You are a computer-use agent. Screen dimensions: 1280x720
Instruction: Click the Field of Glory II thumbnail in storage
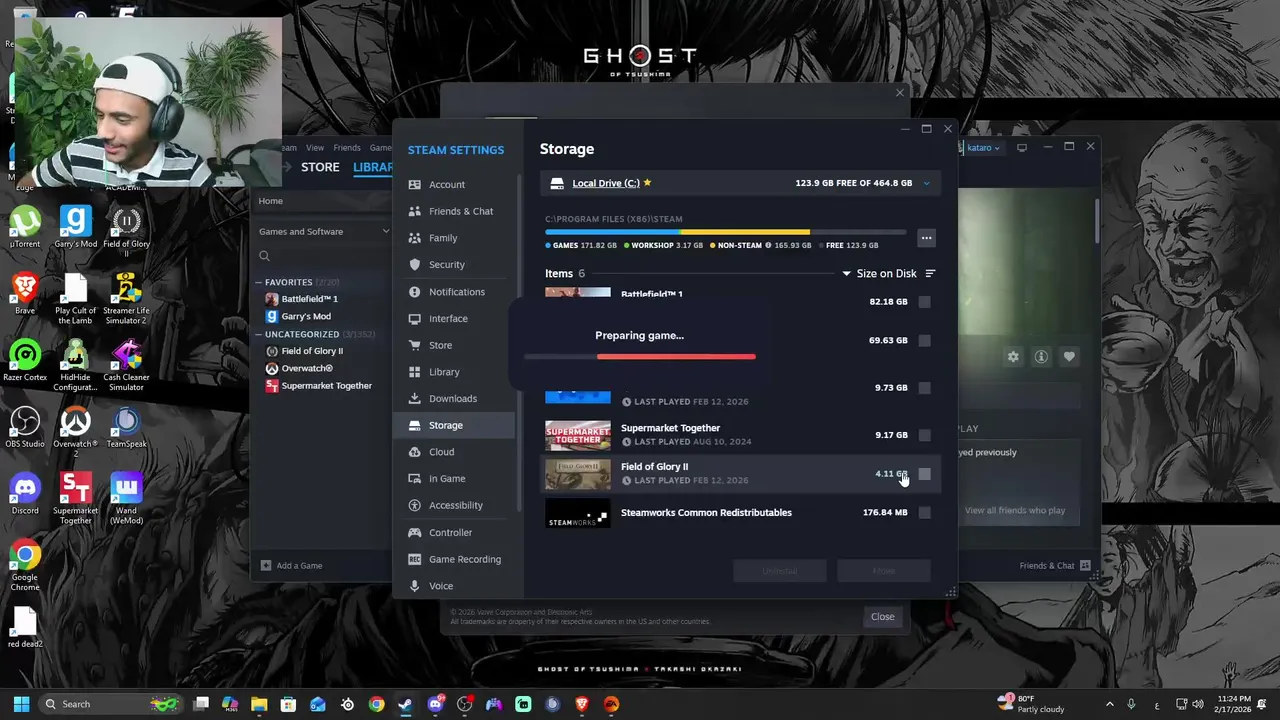[x=577, y=474]
